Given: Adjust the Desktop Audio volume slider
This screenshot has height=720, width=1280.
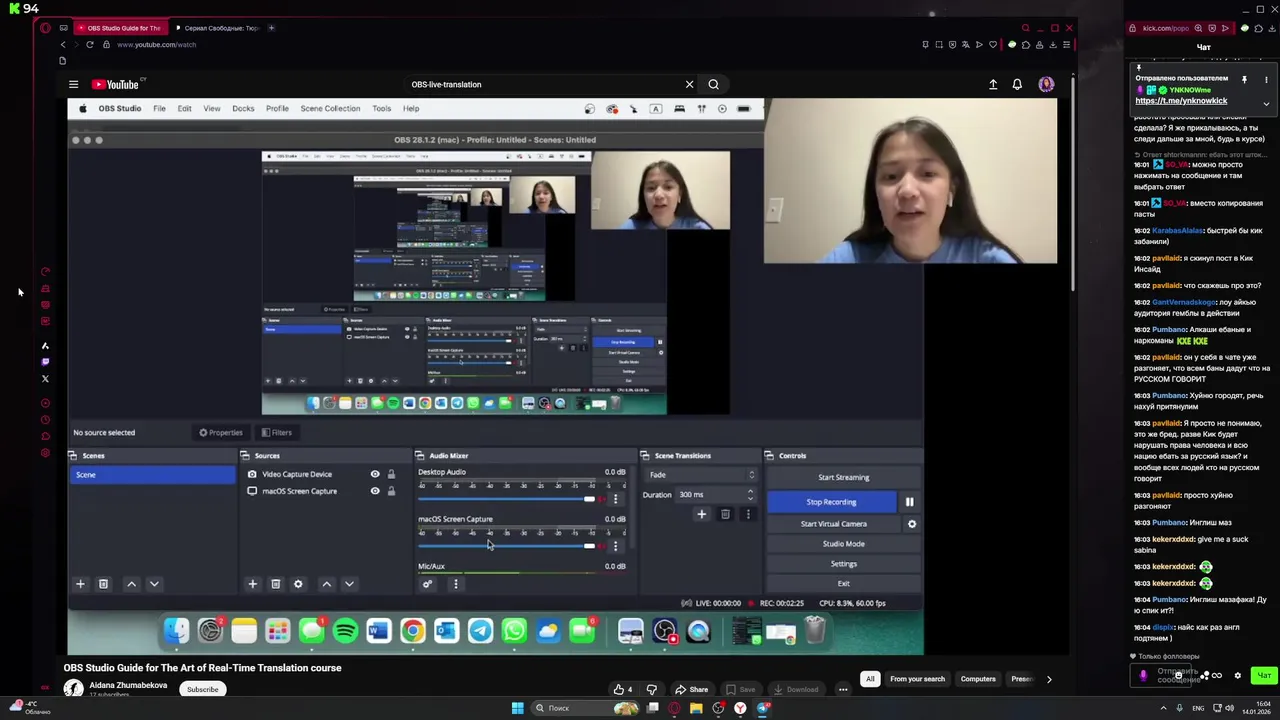Looking at the screenshot, I should [506, 499].
